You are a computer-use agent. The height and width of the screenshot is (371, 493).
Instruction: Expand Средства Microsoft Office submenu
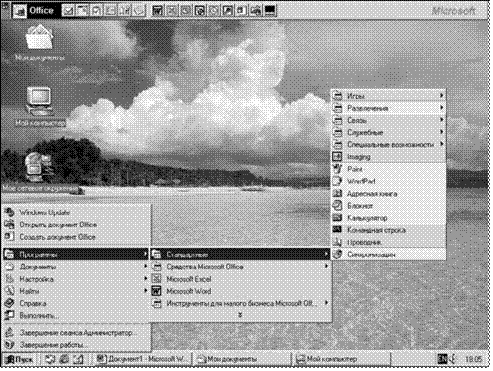pyautogui.click(x=240, y=266)
